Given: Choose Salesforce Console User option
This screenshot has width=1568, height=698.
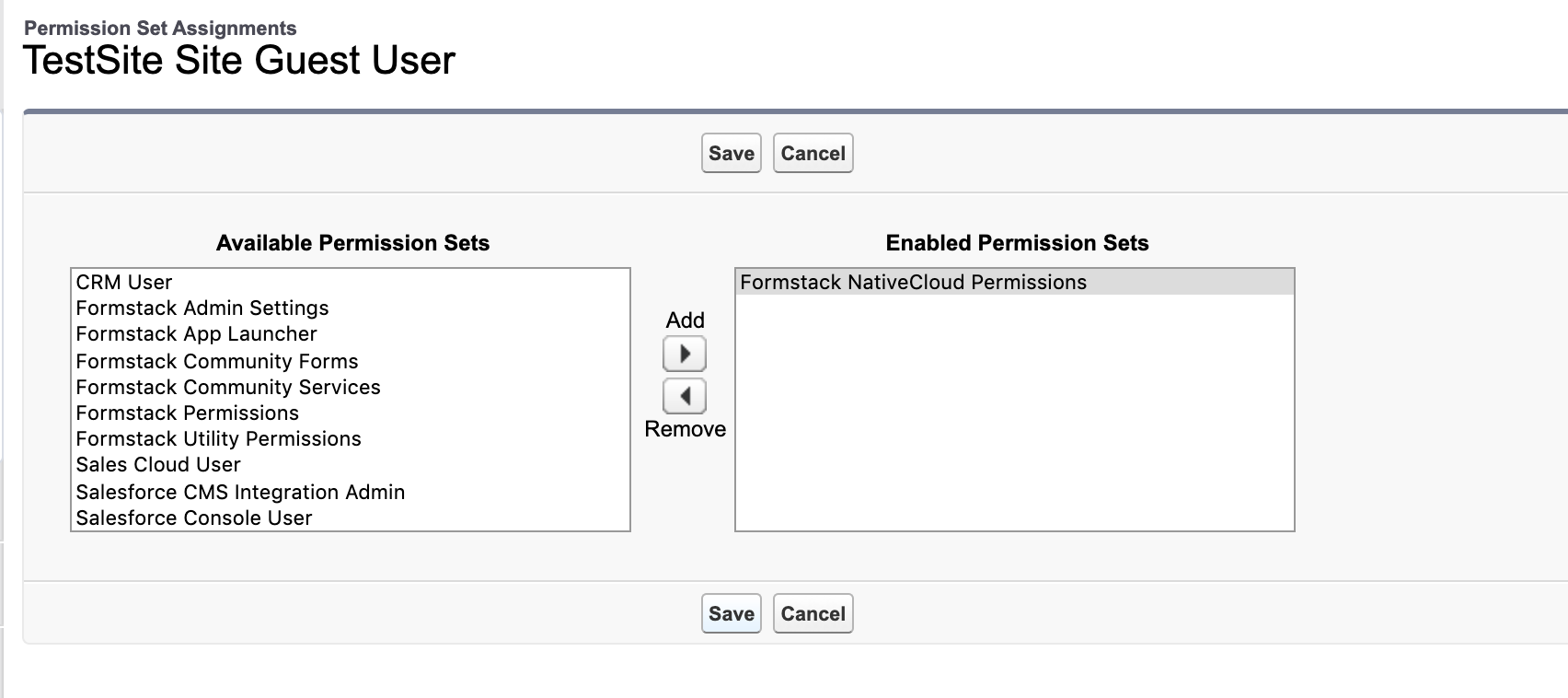Looking at the screenshot, I should click(194, 518).
